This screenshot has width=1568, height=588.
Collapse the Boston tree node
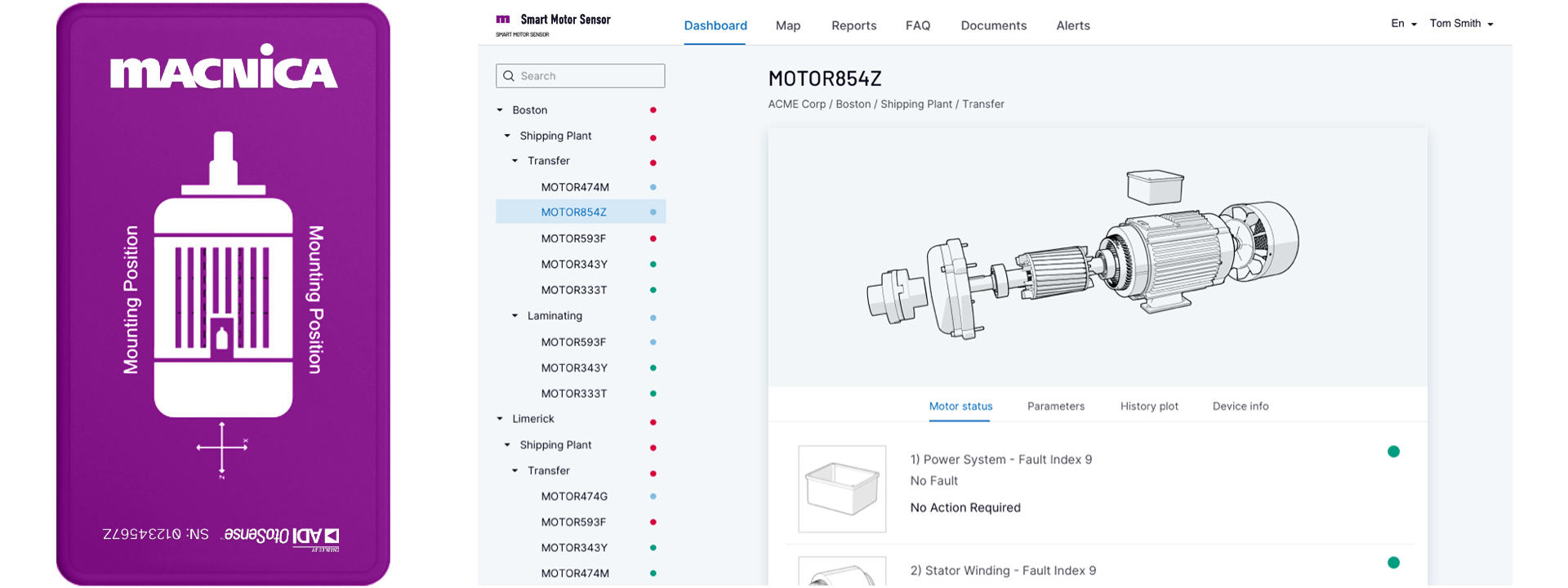pyautogui.click(x=500, y=110)
